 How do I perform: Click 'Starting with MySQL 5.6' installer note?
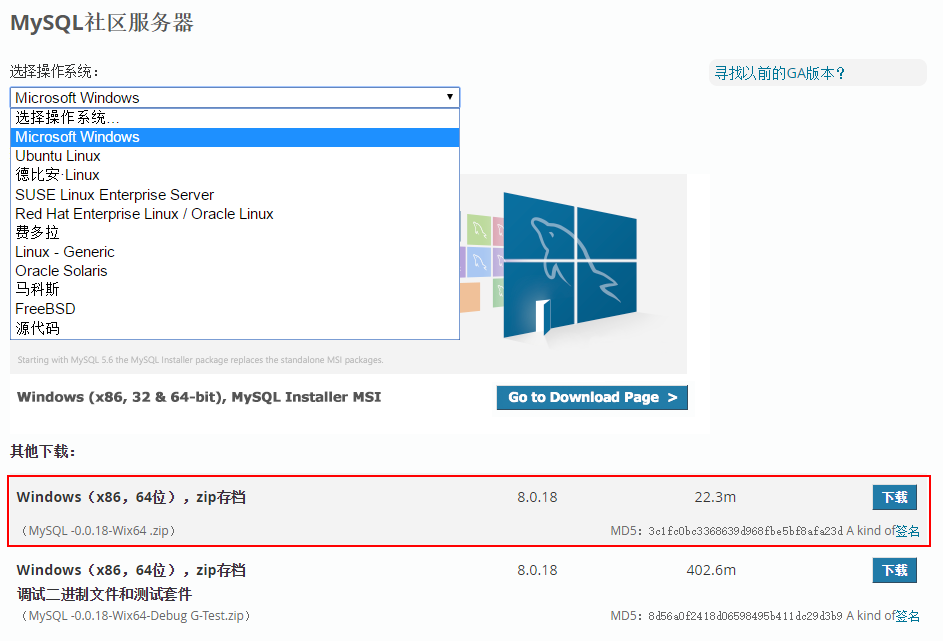200,360
